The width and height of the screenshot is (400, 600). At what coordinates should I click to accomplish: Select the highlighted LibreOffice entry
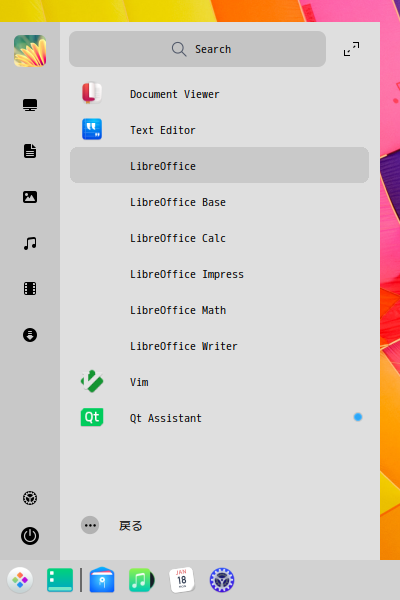coord(219,165)
